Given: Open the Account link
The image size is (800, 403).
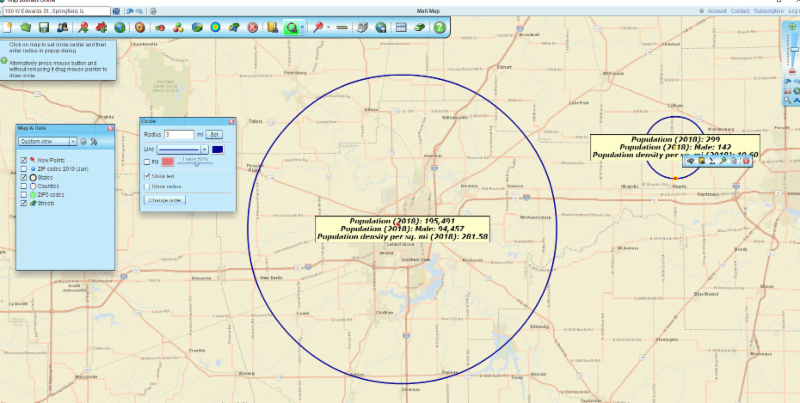Looking at the screenshot, I should [717, 11].
